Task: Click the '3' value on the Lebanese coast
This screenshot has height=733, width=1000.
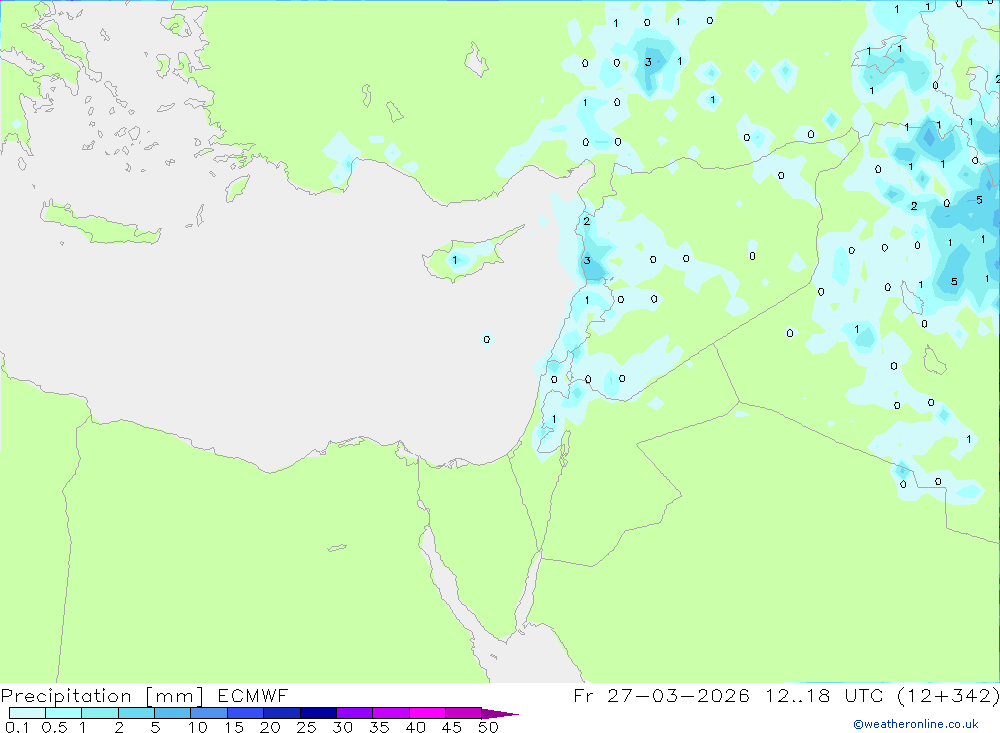Action: [x=587, y=260]
